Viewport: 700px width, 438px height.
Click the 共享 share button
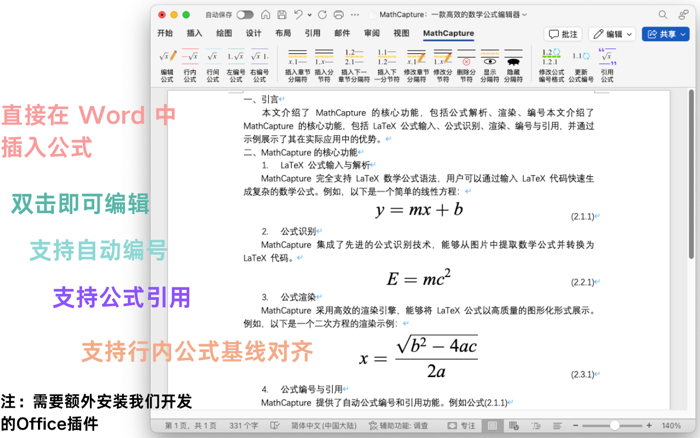pyautogui.click(x=666, y=34)
